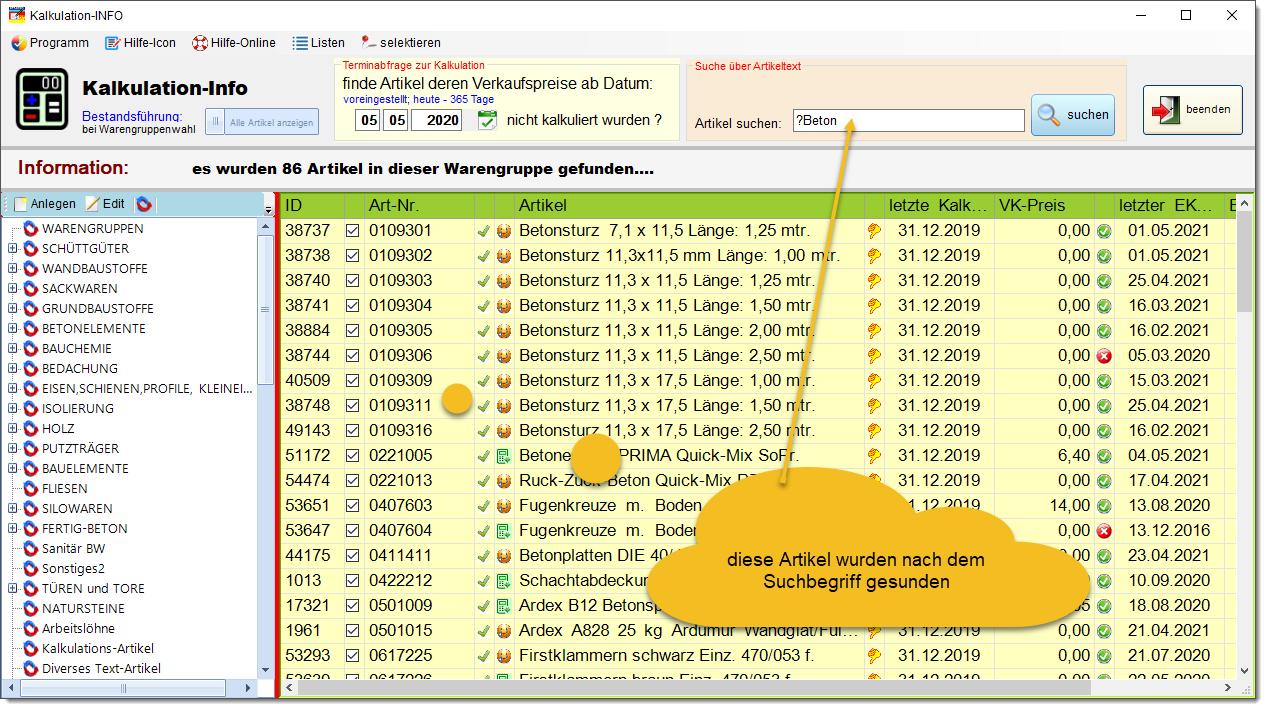Select PUTZTRÄGER in the tree
This screenshot has width=1266, height=709.
click(80, 449)
